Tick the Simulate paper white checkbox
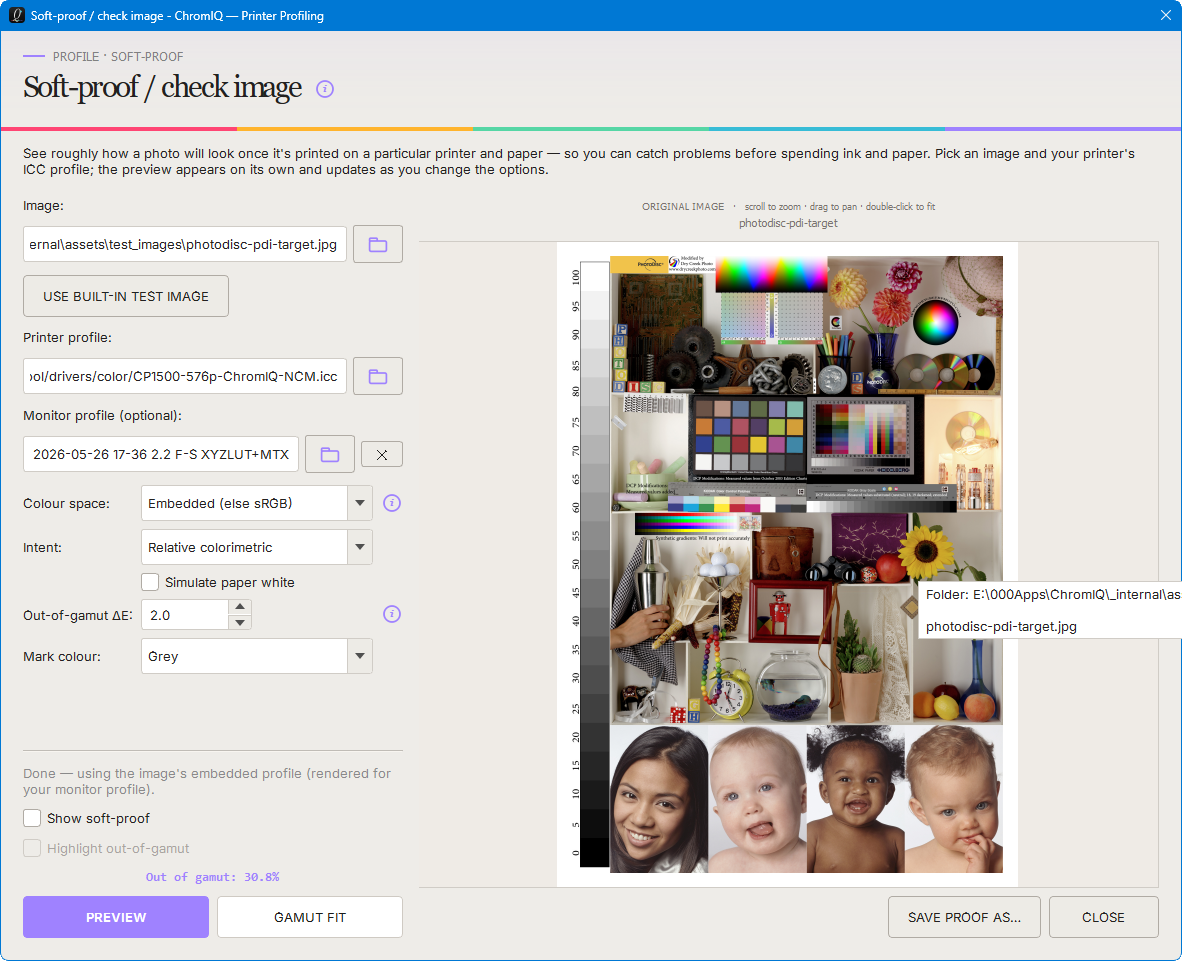Image resolution: width=1182 pixels, height=961 pixels. coord(150,582)
